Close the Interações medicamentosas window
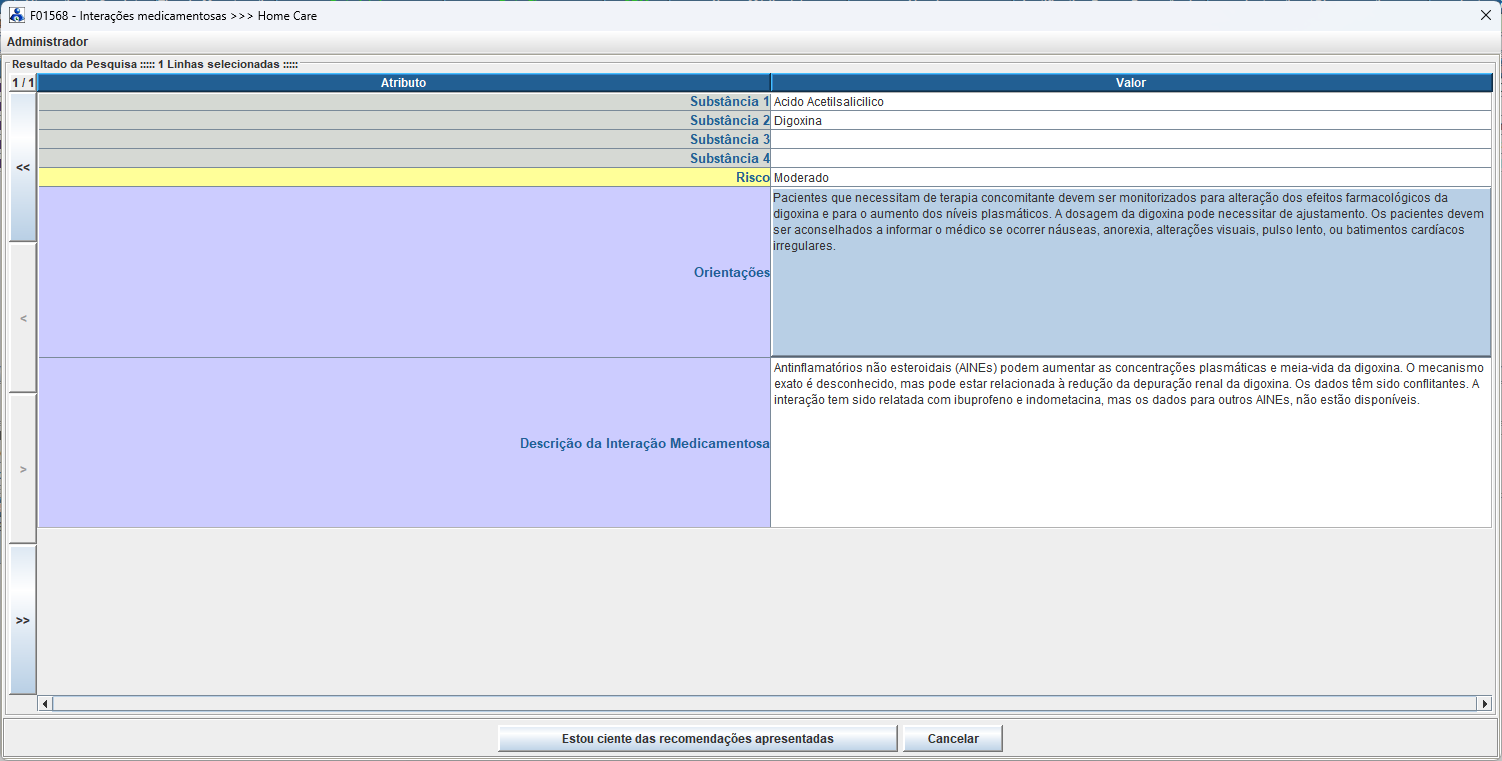This screenshot has height=761, width=1502. point(1485,16)
